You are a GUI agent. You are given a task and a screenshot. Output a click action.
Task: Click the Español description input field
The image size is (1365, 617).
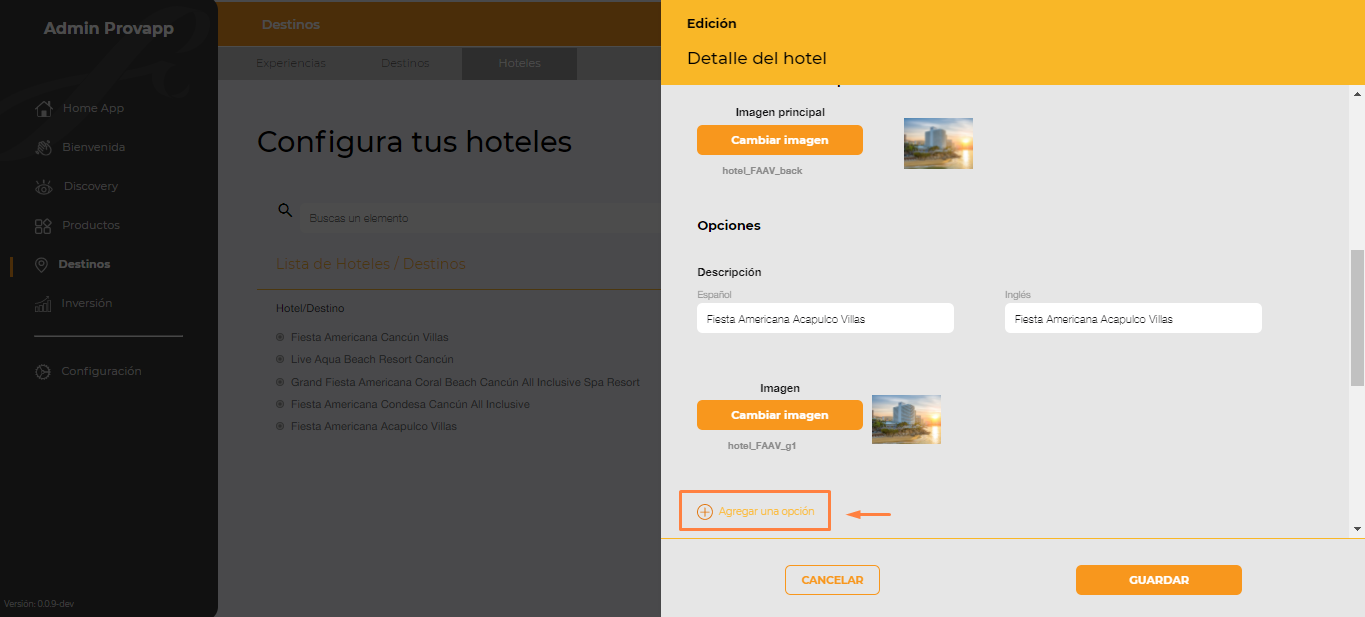tap(825, 319)
